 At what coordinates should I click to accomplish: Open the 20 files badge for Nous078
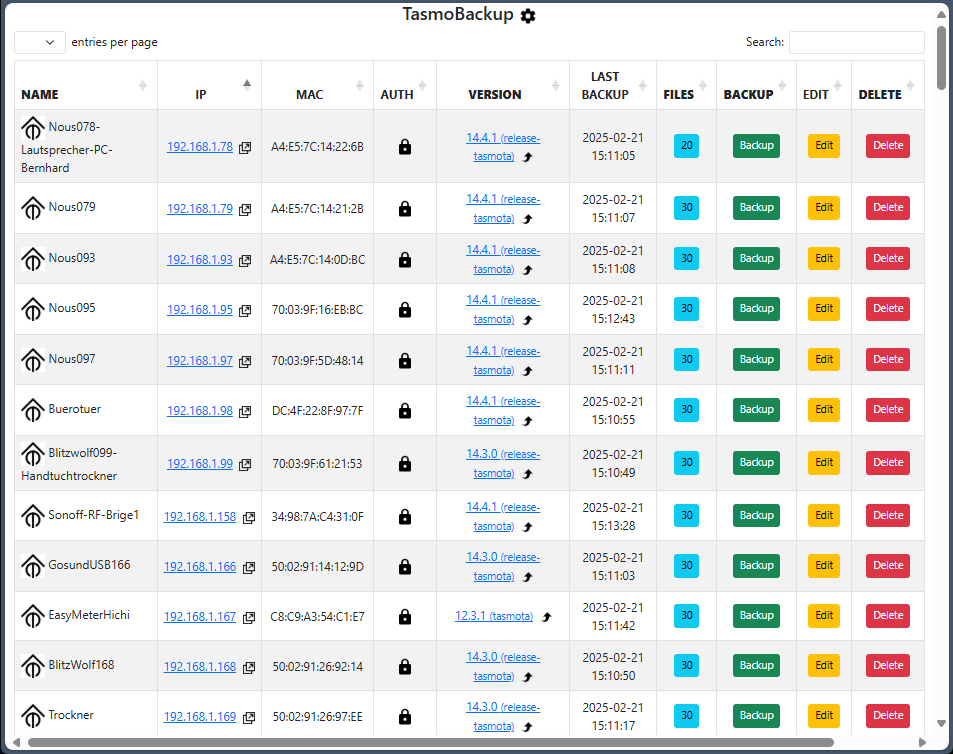click(686, 146)
